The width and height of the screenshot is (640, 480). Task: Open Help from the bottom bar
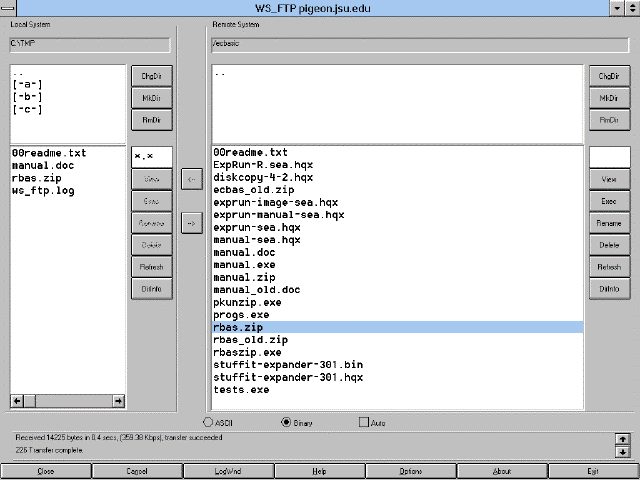coord(319,471)
